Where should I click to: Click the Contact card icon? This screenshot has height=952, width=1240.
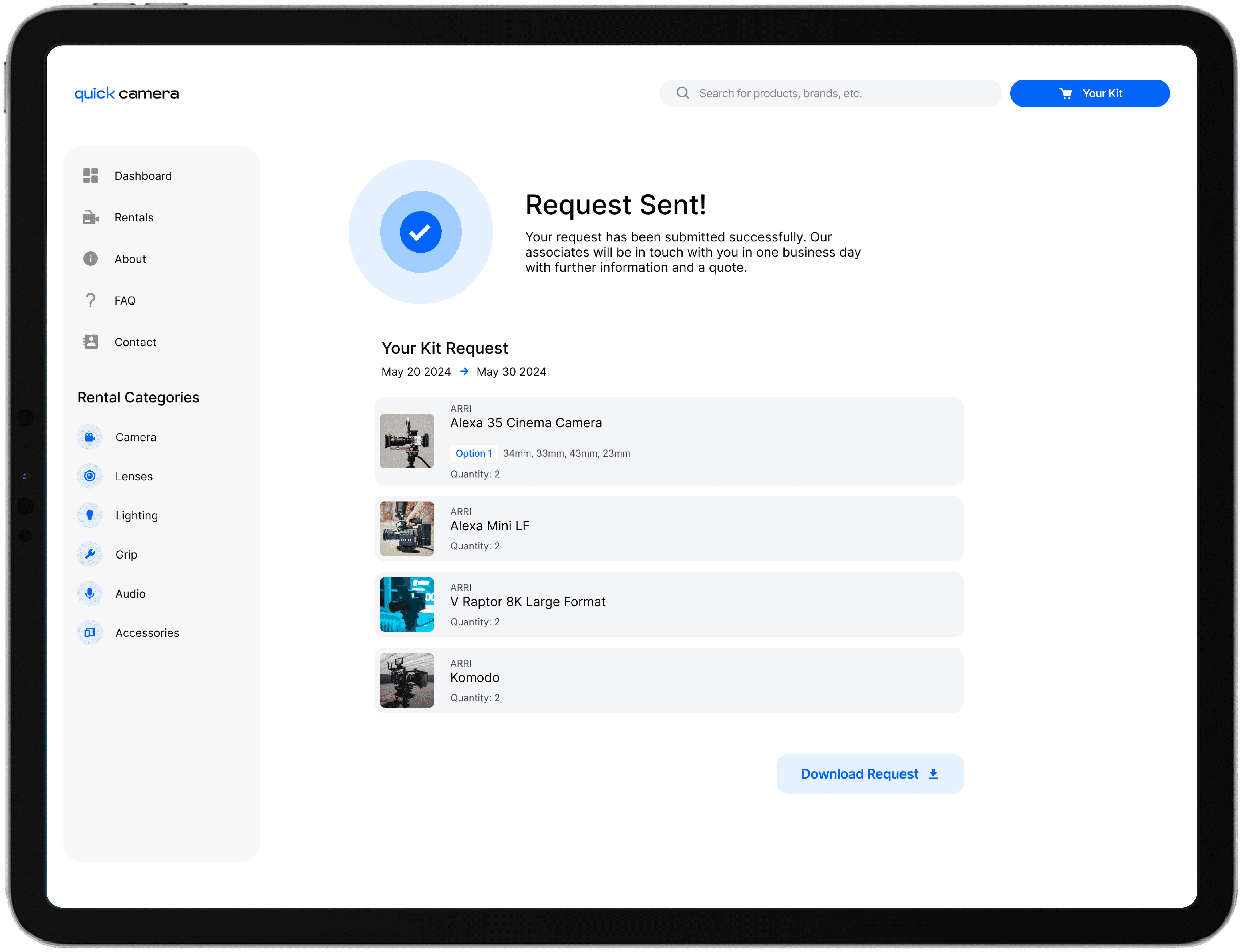tap(91, 342)
